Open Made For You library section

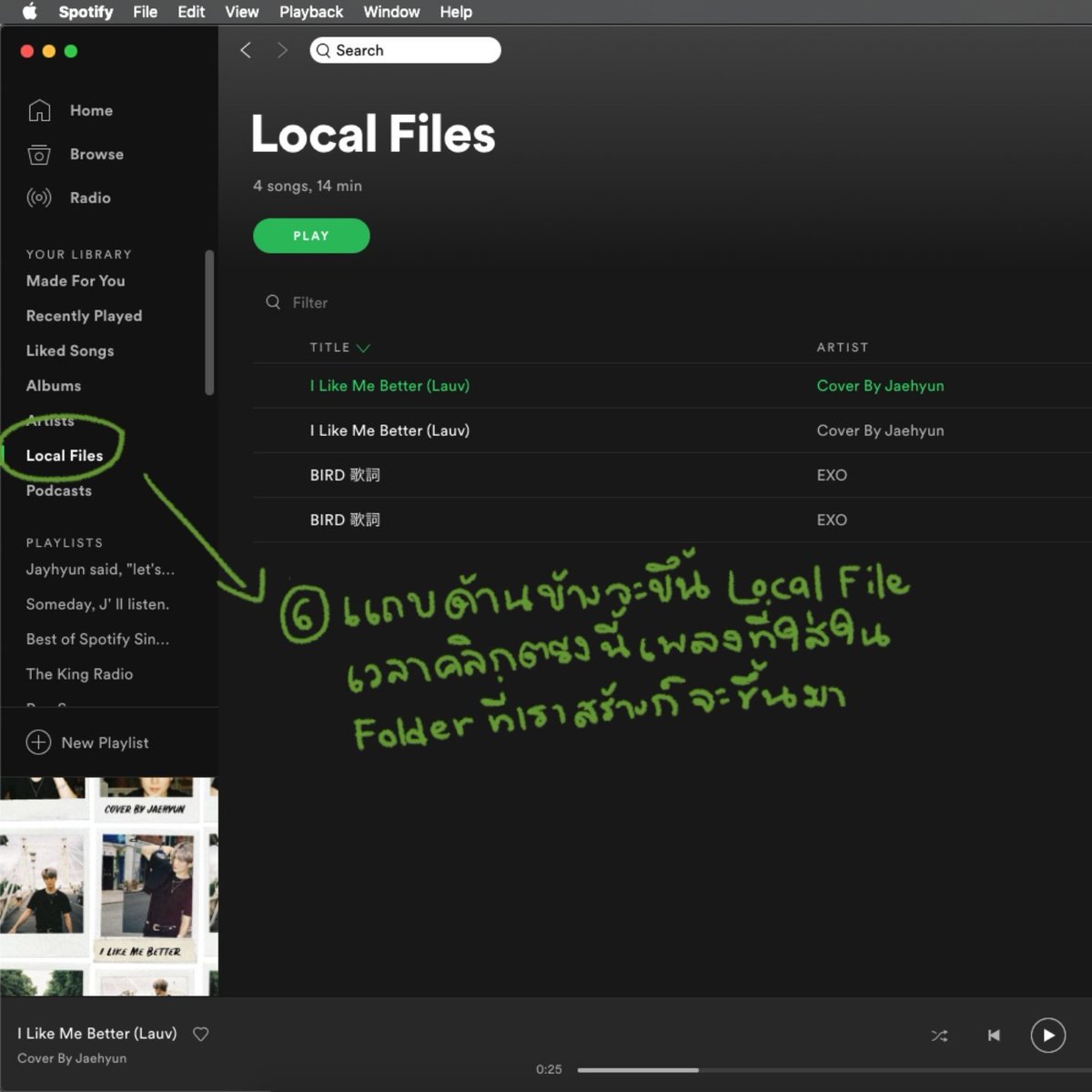[x=76, y=280]
